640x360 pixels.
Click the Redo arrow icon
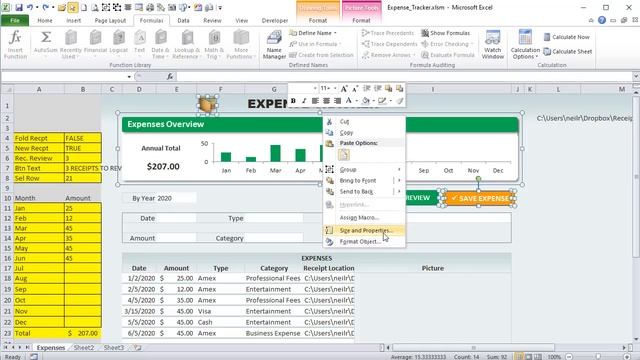(45, 7)
